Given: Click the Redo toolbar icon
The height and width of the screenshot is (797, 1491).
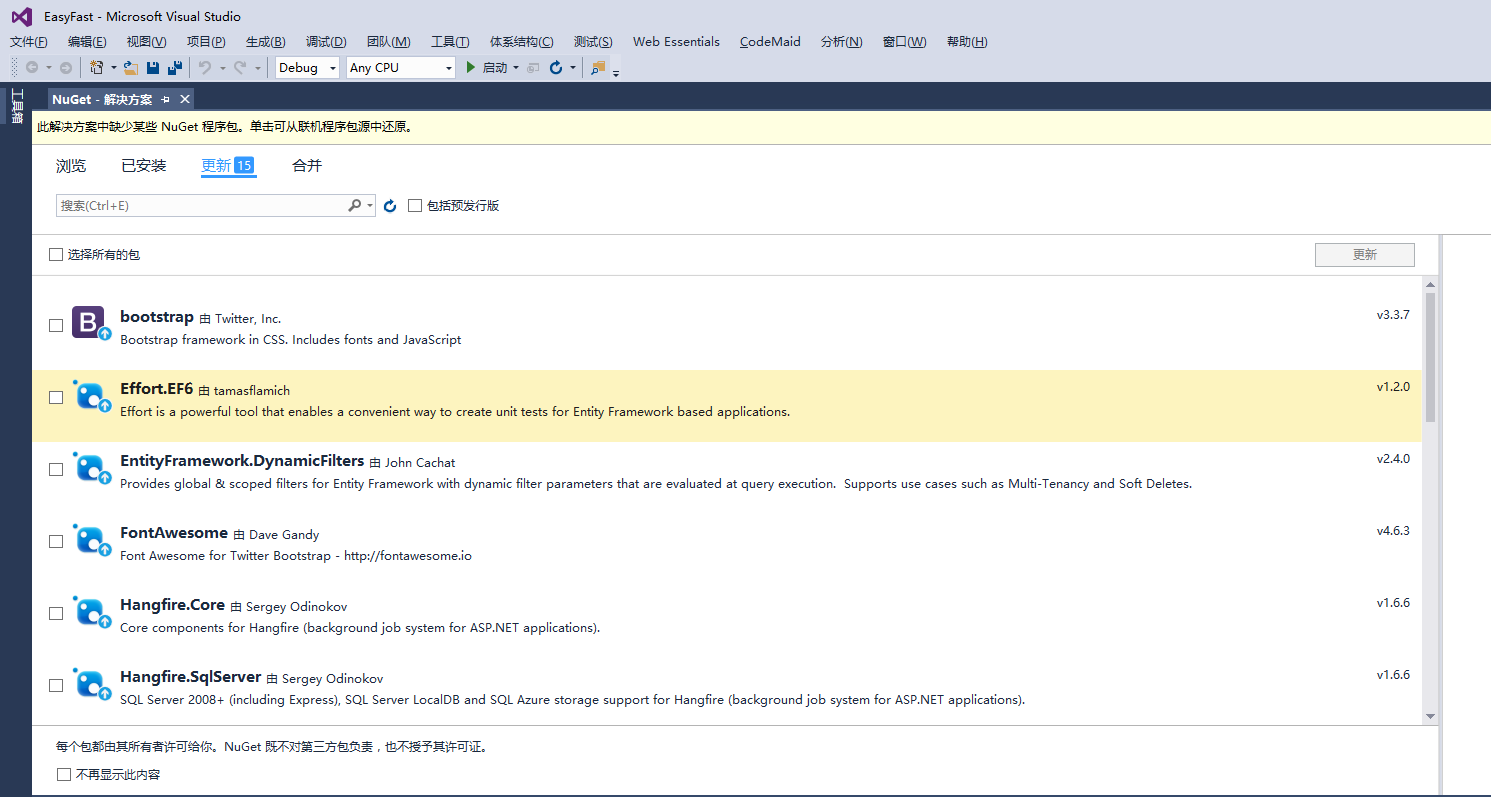Looking at the screenshot, I should [x=240, y=68].
